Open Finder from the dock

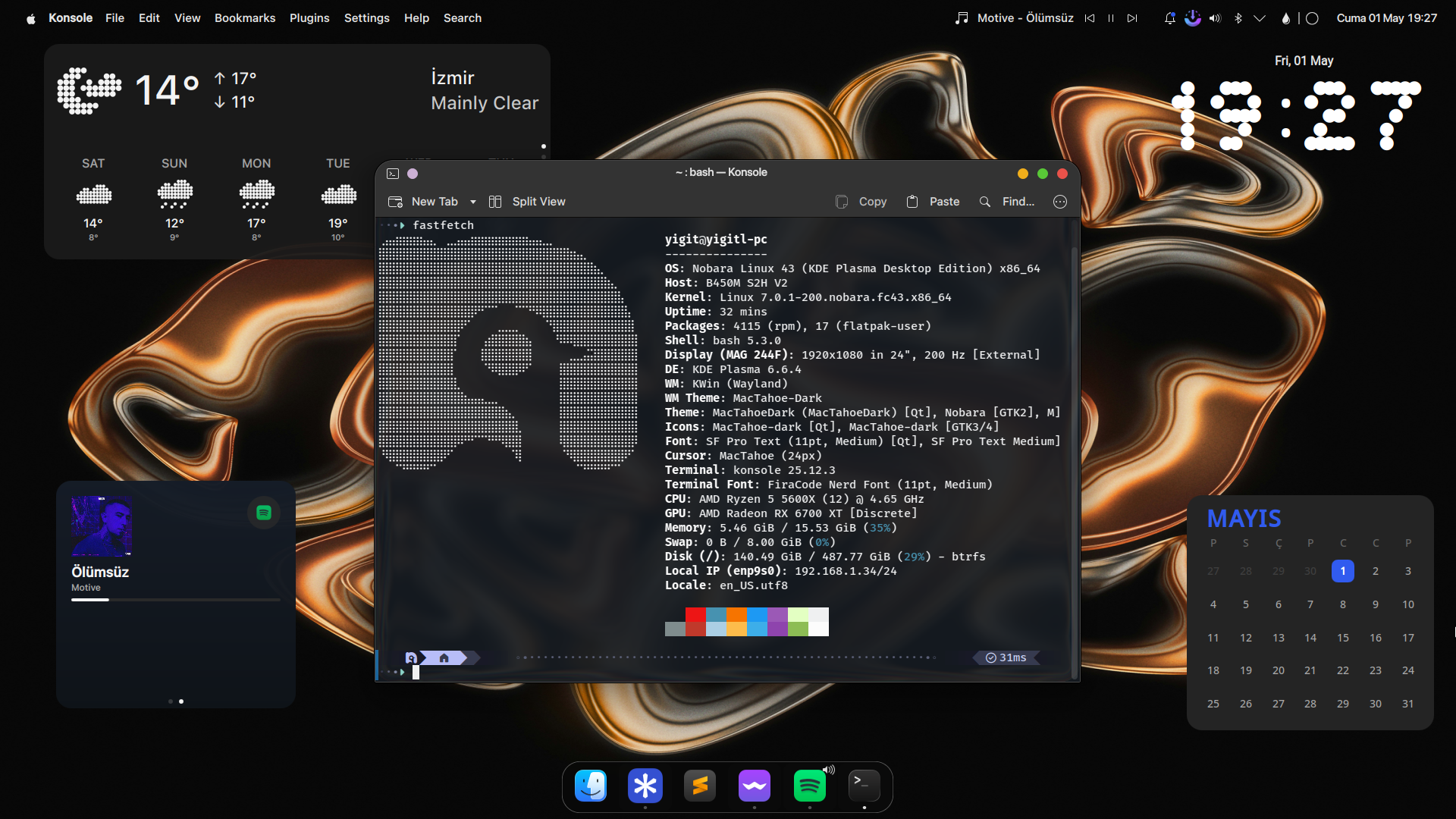point(591,786)
